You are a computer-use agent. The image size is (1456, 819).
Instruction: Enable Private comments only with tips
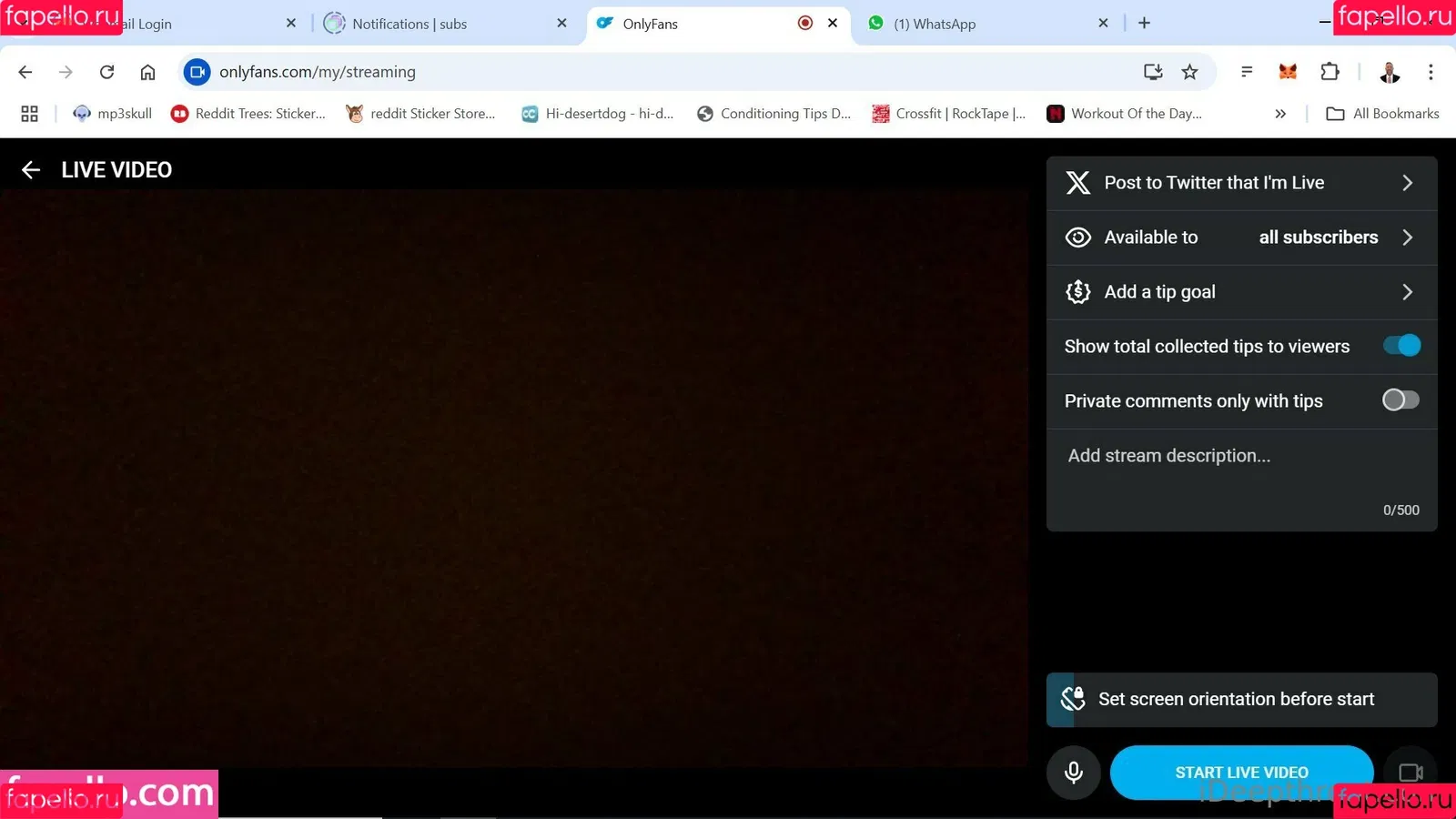pyautogui.click(x=1400, y=400)
